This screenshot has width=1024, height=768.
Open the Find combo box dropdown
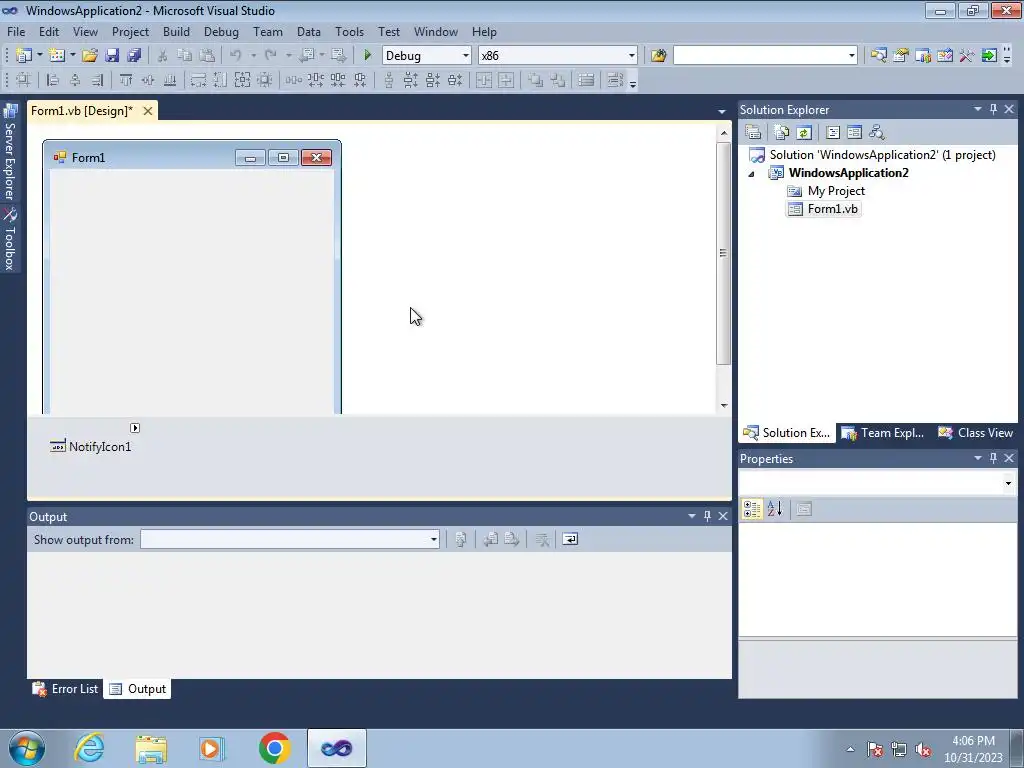[852, 56]
